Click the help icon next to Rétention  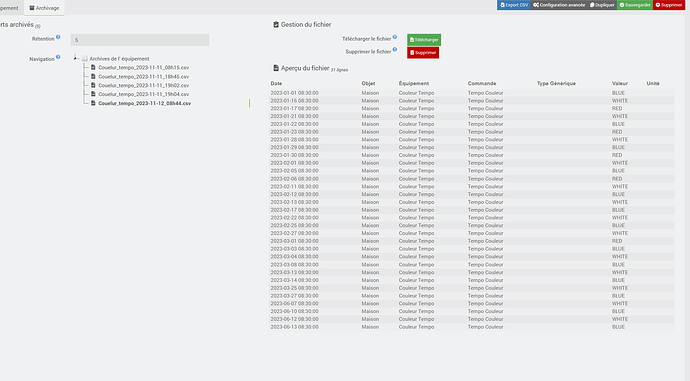[x=58, y=37]
